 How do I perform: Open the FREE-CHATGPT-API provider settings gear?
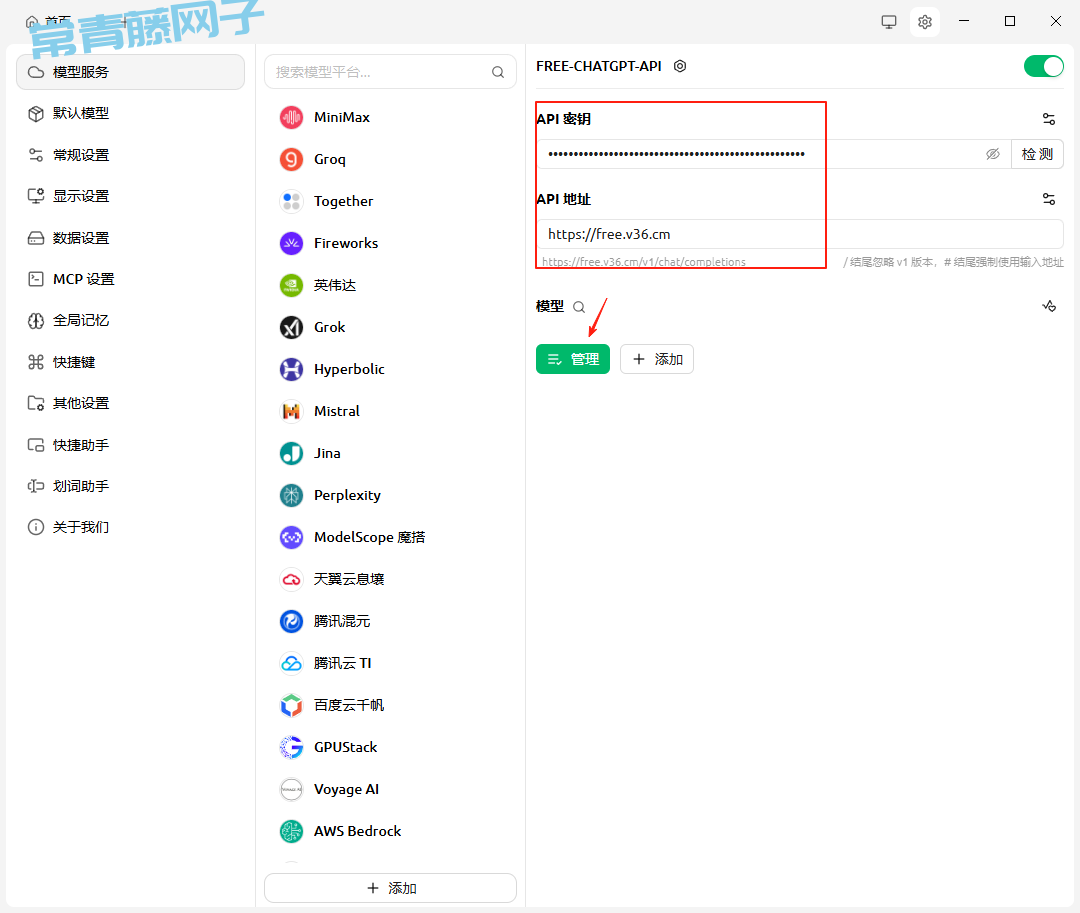click(680, 66)
